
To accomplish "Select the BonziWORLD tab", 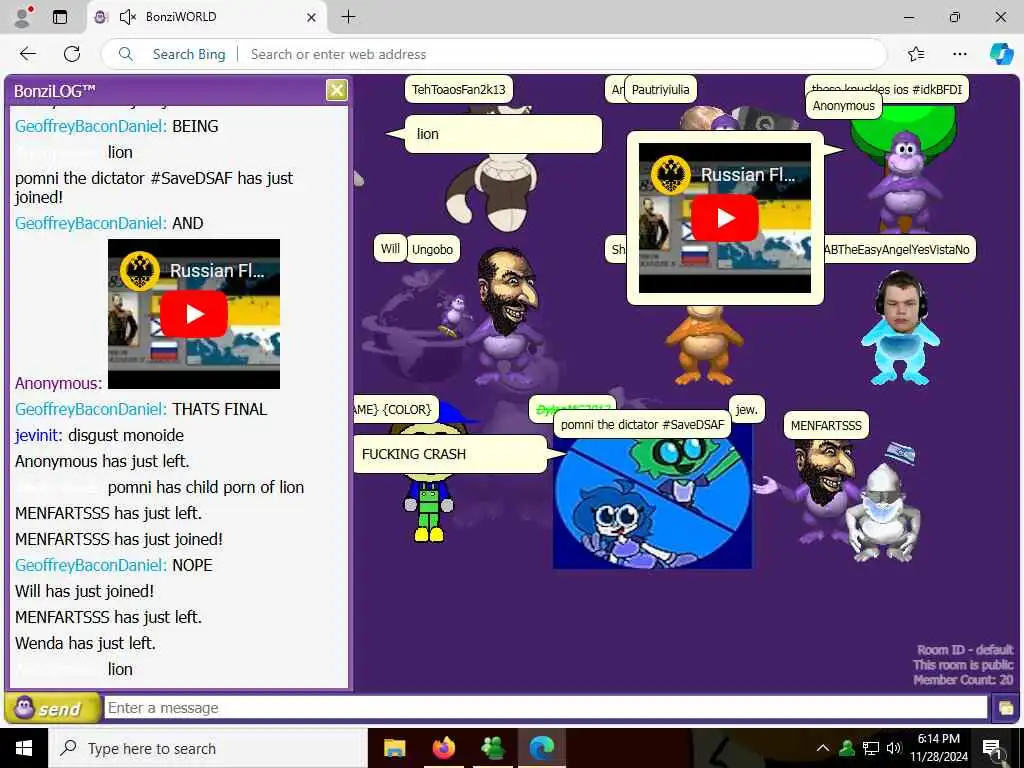I will point(206,17).
